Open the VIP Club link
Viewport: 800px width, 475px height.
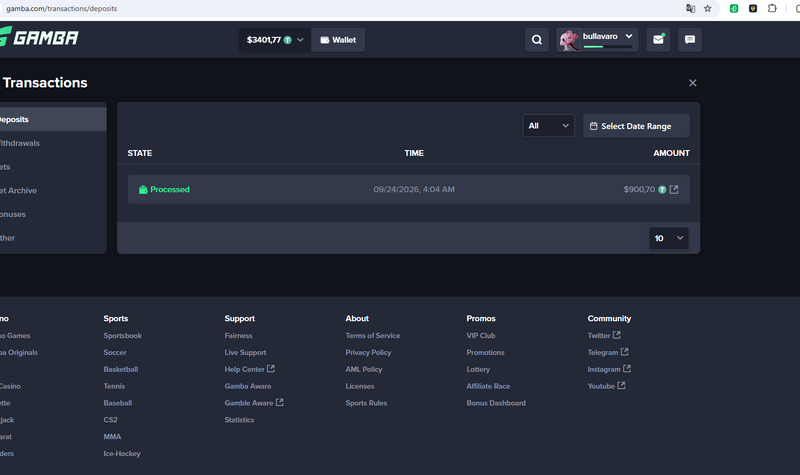(x=481, y=335)
